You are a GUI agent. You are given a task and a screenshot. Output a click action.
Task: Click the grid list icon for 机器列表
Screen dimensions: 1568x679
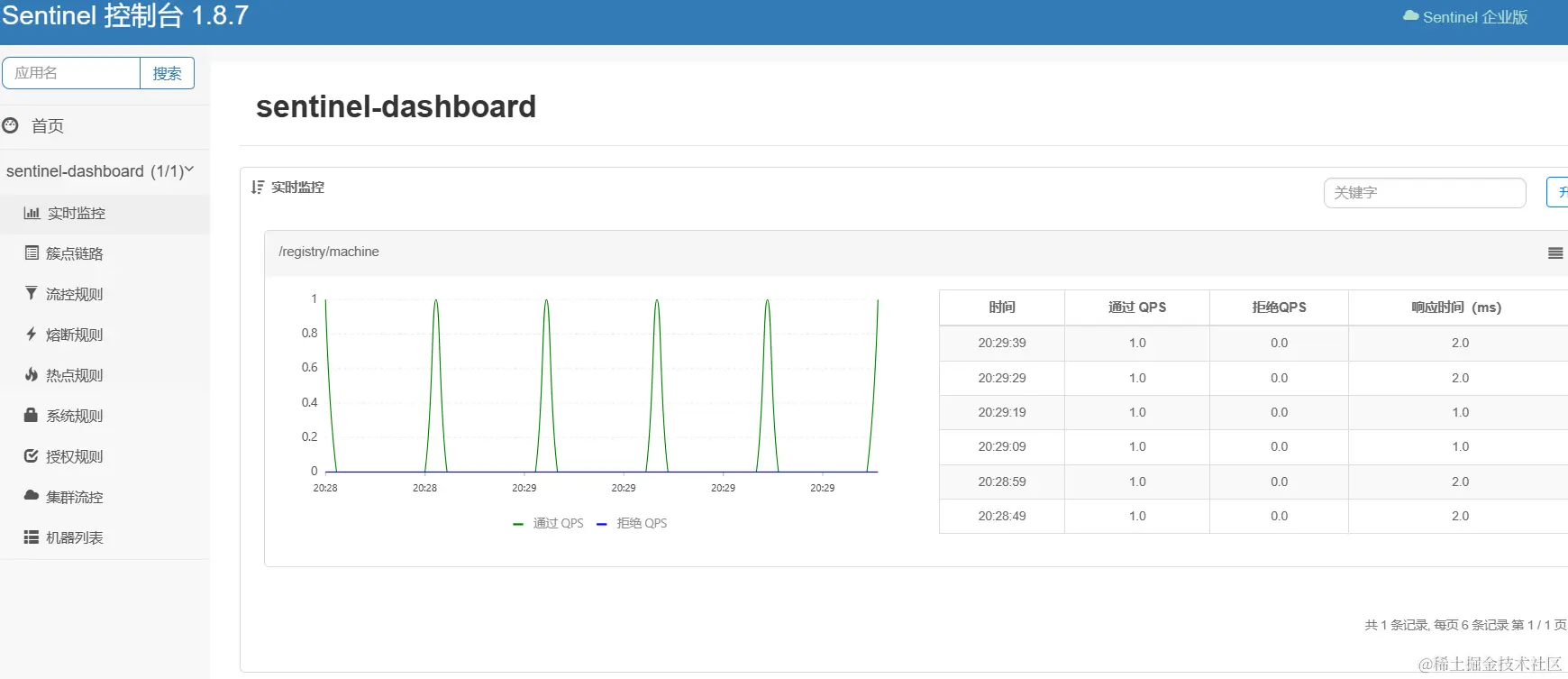32,537
